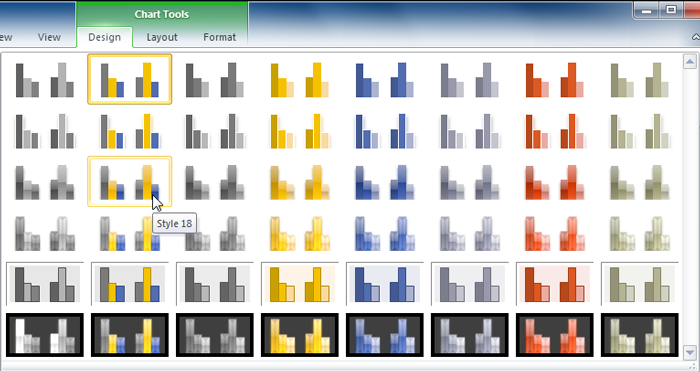Select Style 42 multicolor chart on dark background
Screen dimensions: 700x372
pyautogui.click(x=129, y=335)
